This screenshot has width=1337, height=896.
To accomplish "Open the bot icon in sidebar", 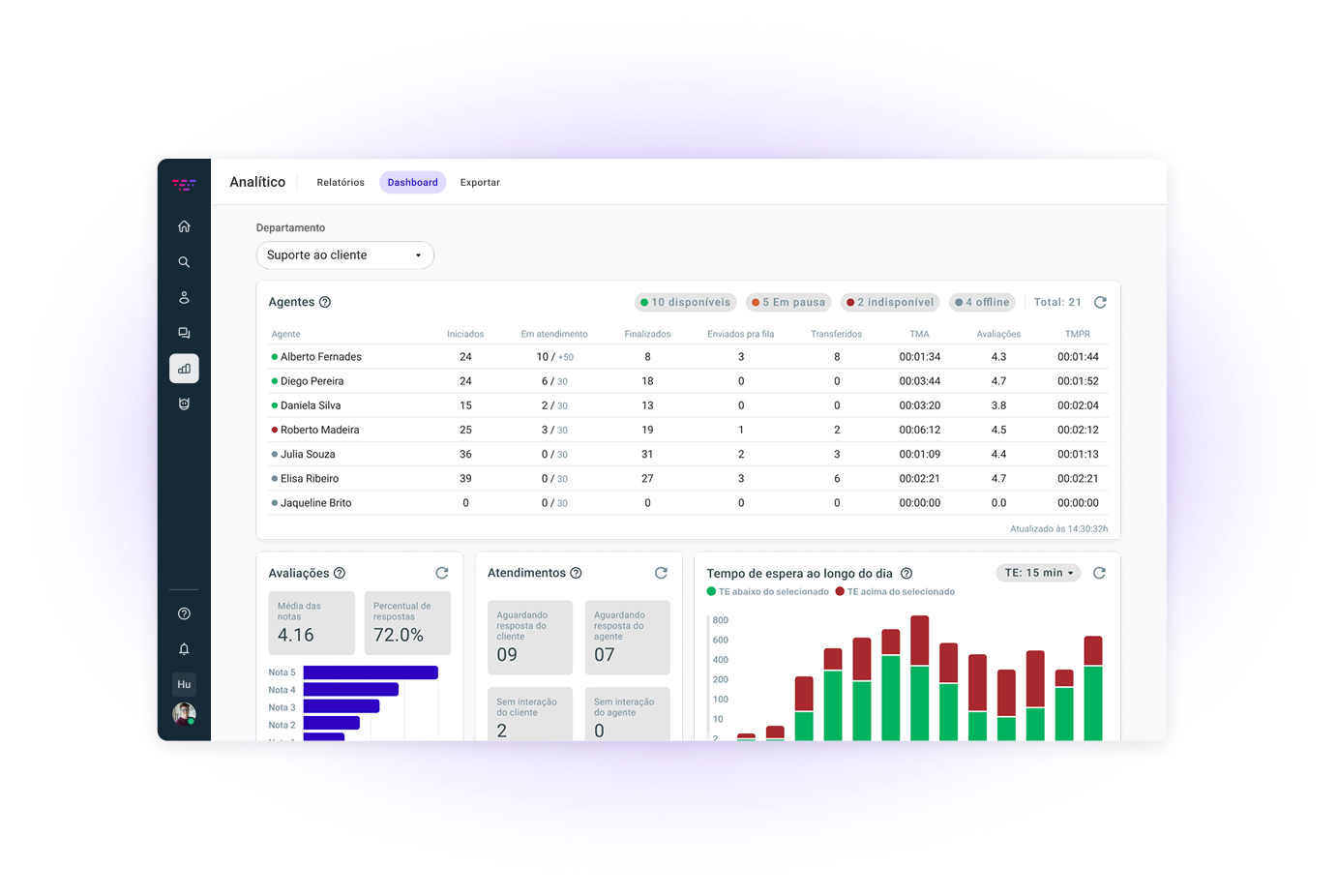I will (x=184, y=404).
